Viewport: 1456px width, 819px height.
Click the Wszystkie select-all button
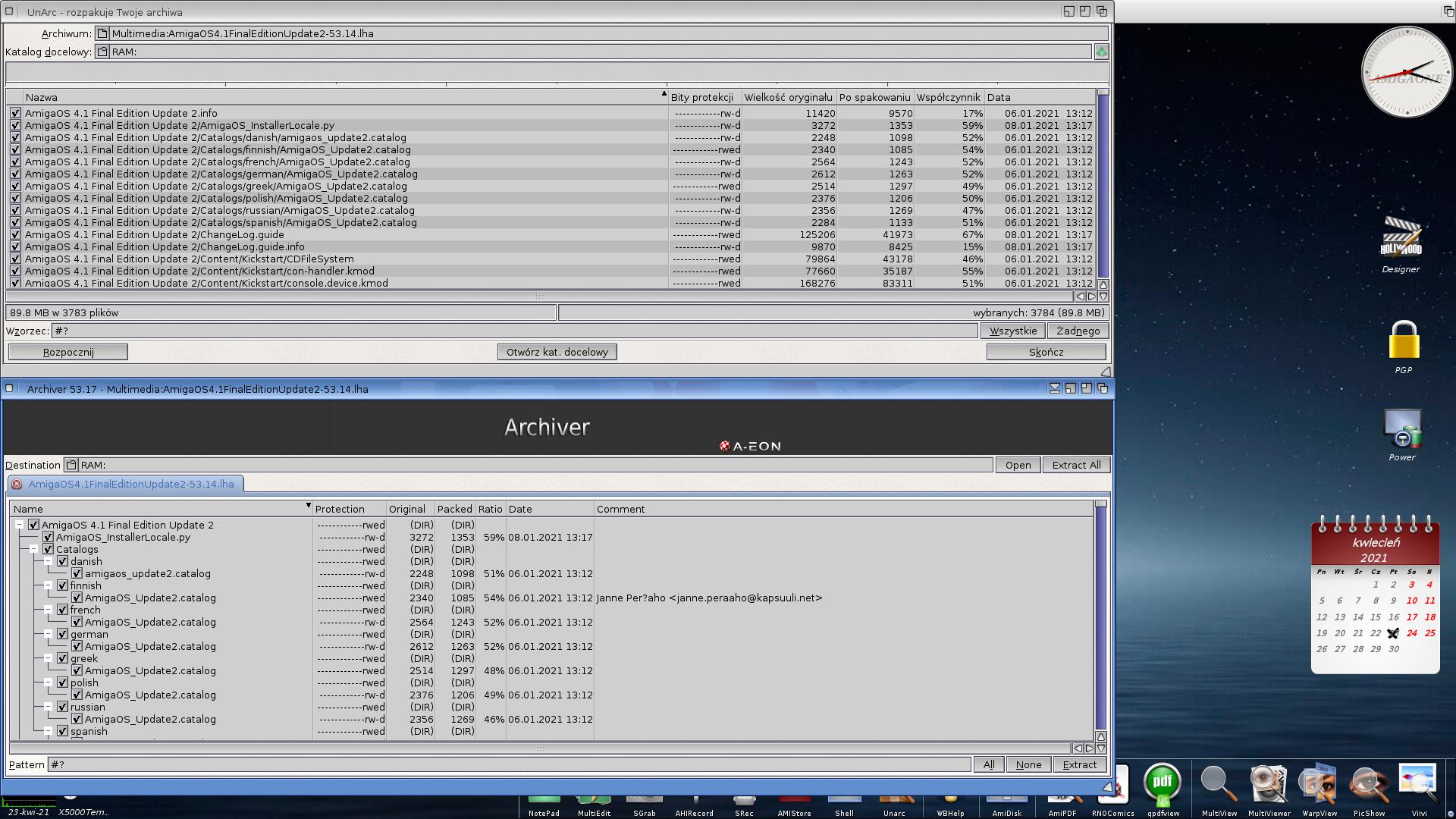pyautogui.click(x=1012, y=331)
